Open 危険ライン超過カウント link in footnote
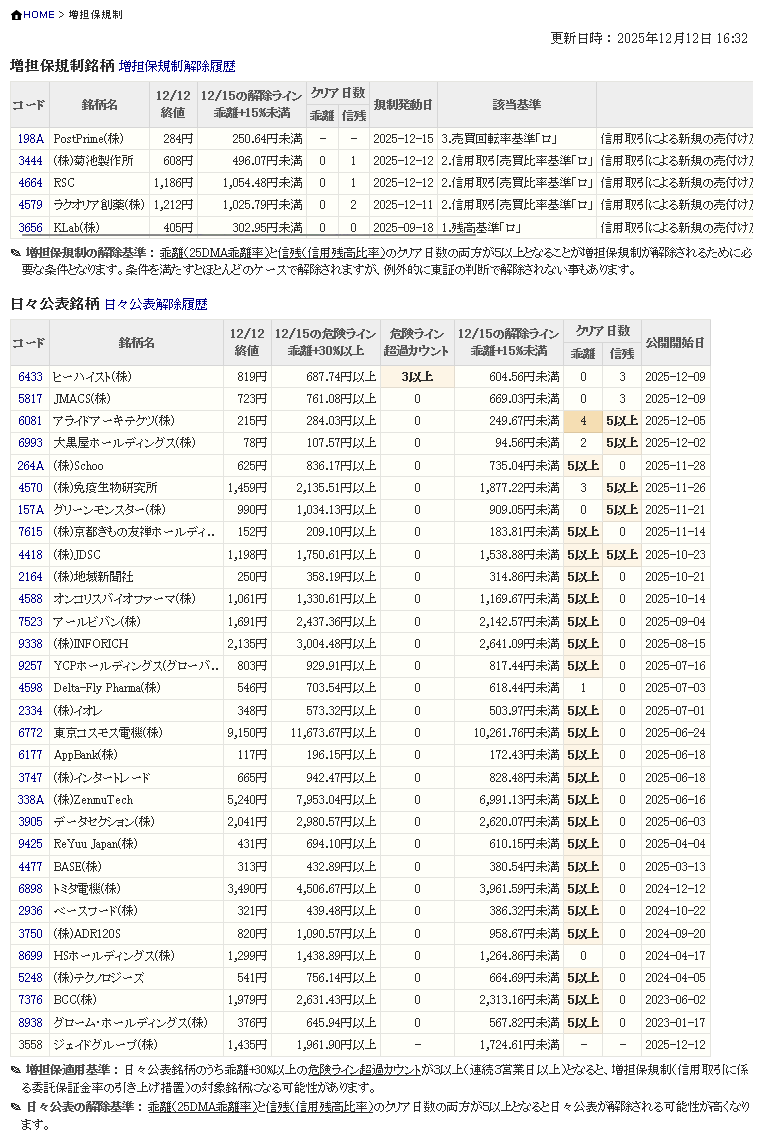The image size is (760, 1133). (371, 1070)
